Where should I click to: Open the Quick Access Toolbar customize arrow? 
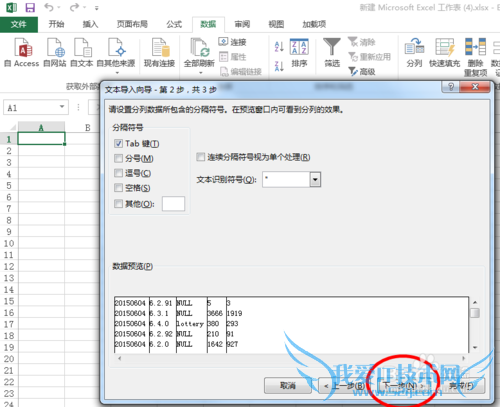(x=97, y=7)
